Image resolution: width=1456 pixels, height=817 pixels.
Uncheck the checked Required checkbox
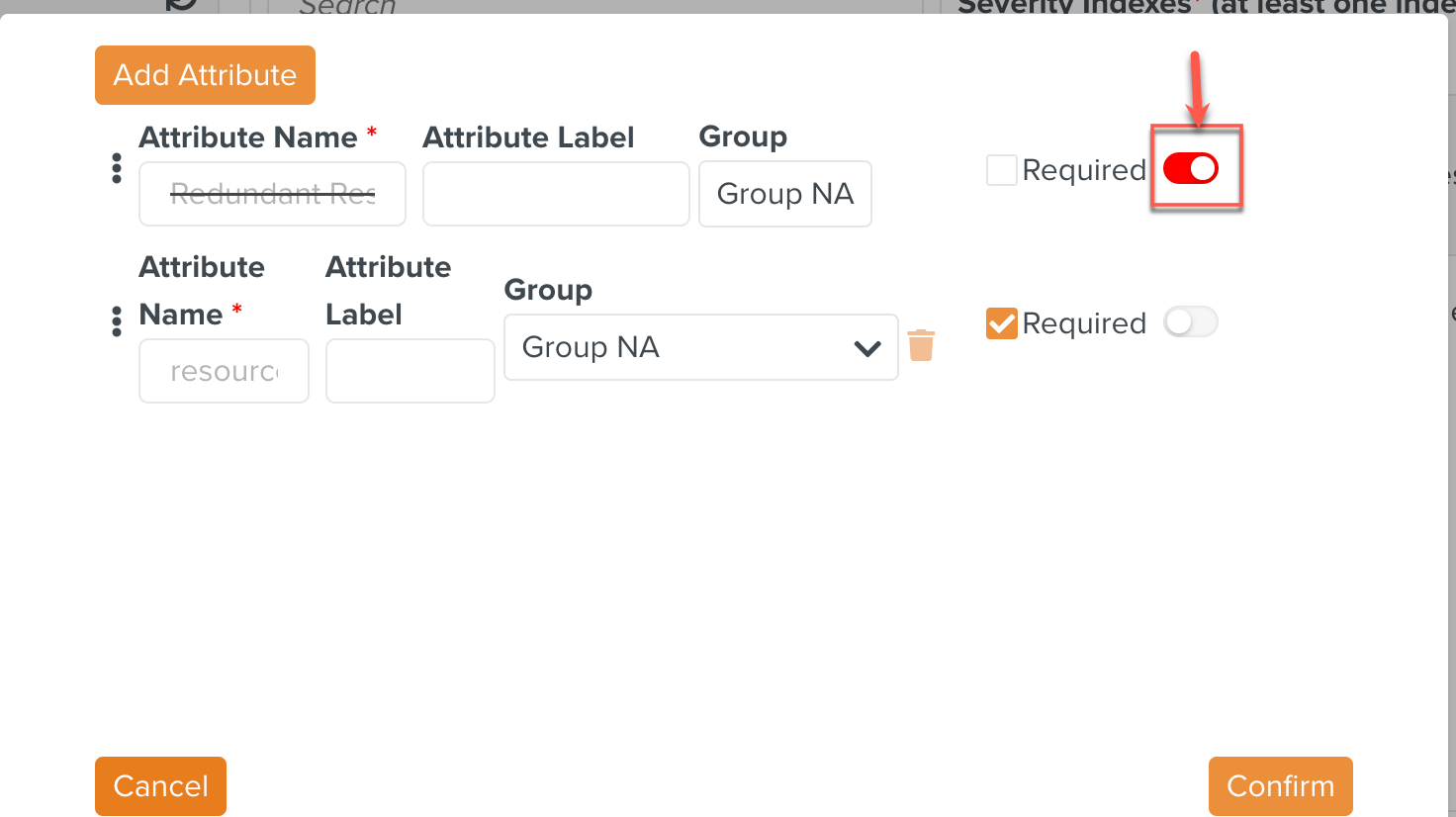[1002, 323]
